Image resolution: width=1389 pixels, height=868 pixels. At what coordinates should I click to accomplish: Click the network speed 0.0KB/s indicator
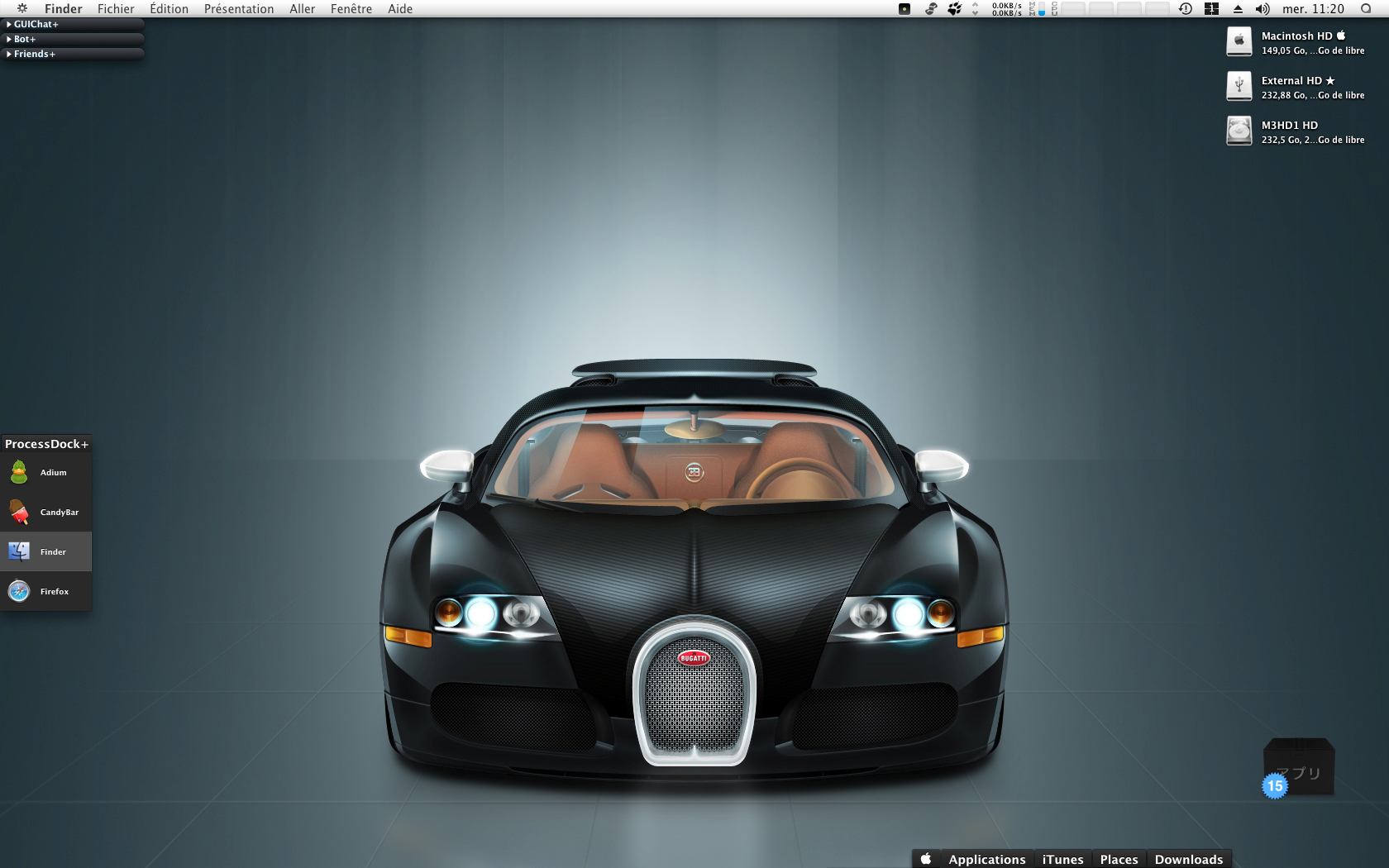coord(1007,9)
